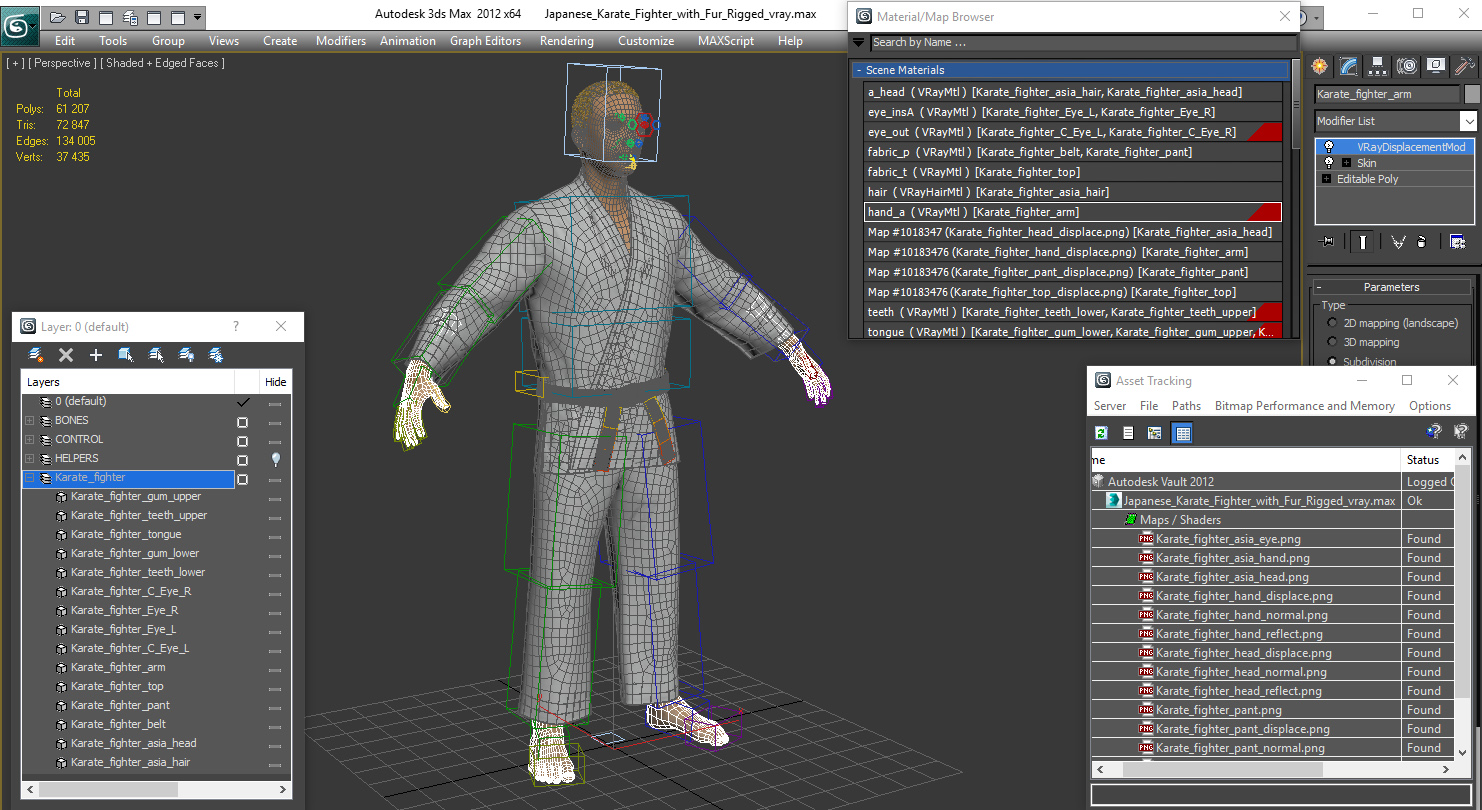Open the Create command panel tab
This screenshot has height=810, width=1482.
(1320, 66)
